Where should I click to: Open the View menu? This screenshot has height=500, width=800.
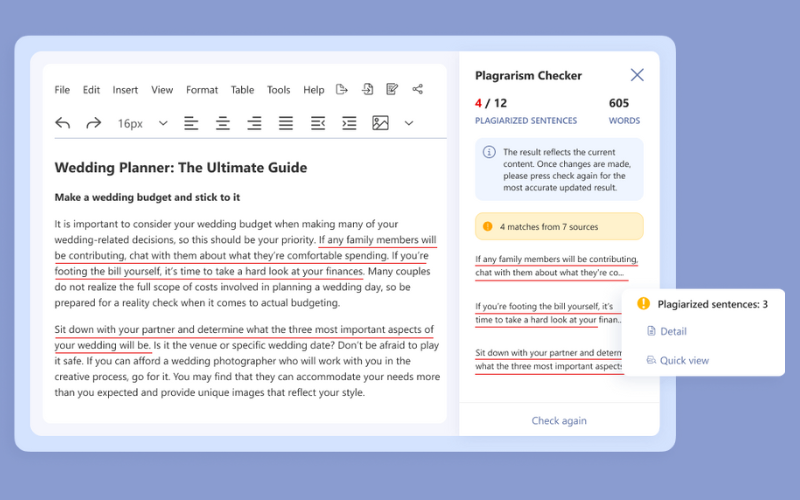coord(162,90)
